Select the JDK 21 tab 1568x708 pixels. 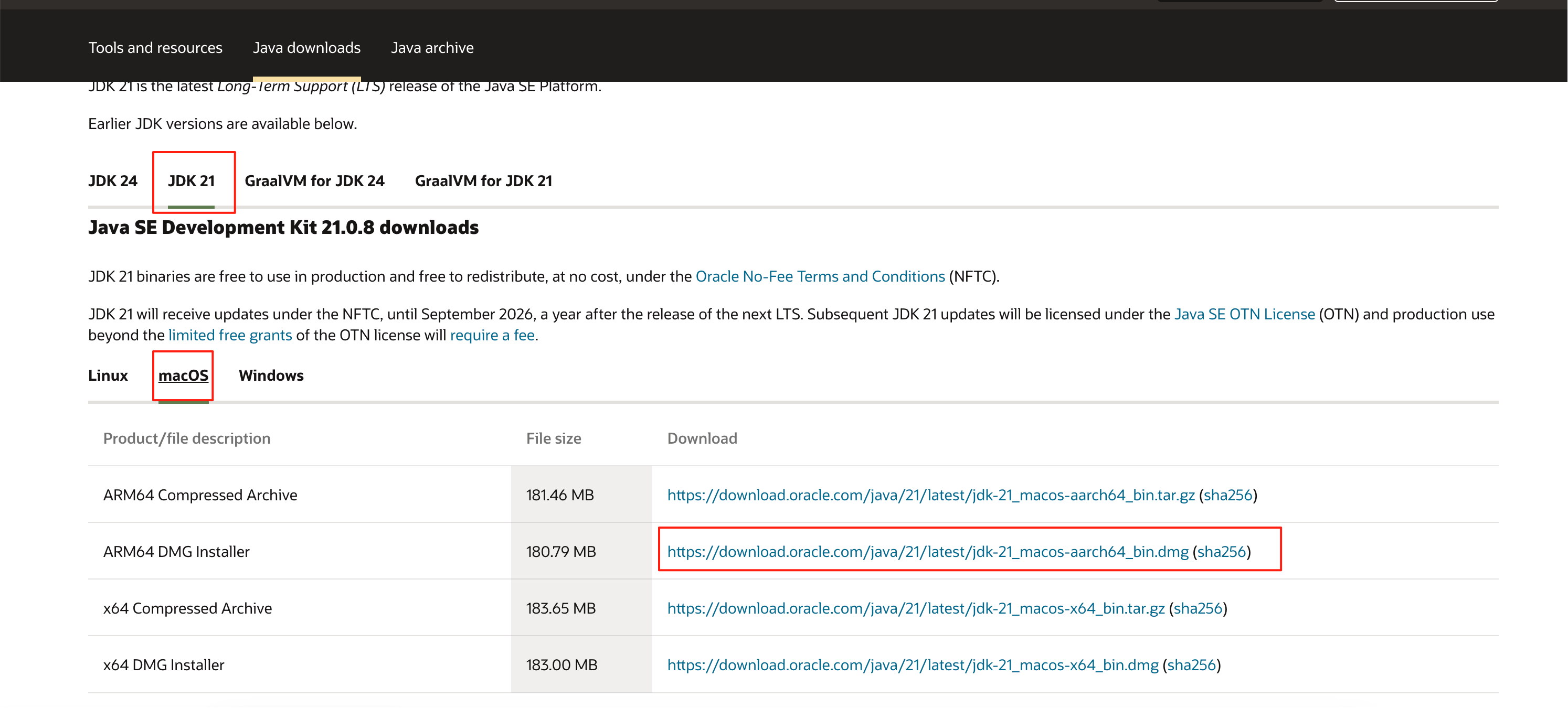(191, 180)
